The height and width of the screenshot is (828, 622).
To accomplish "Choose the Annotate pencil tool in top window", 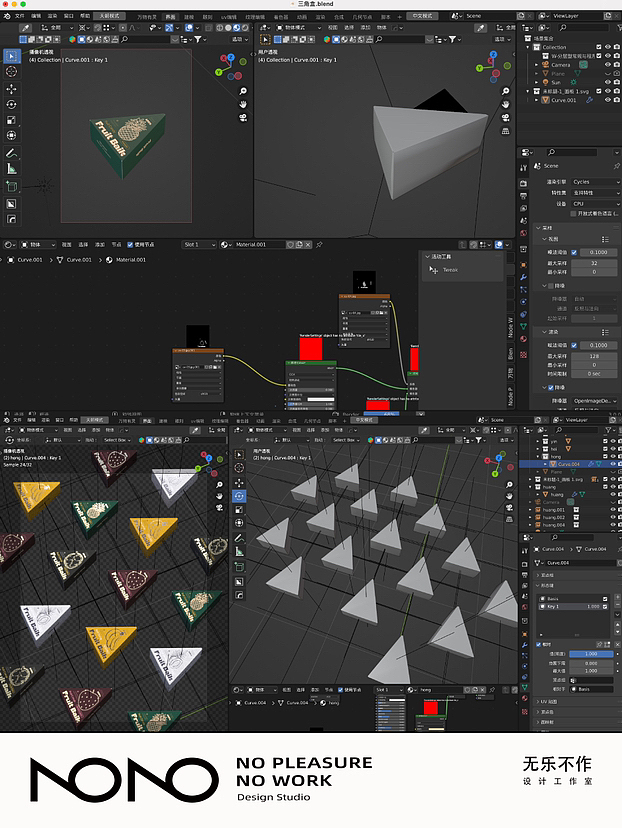I will coord(12,153).
